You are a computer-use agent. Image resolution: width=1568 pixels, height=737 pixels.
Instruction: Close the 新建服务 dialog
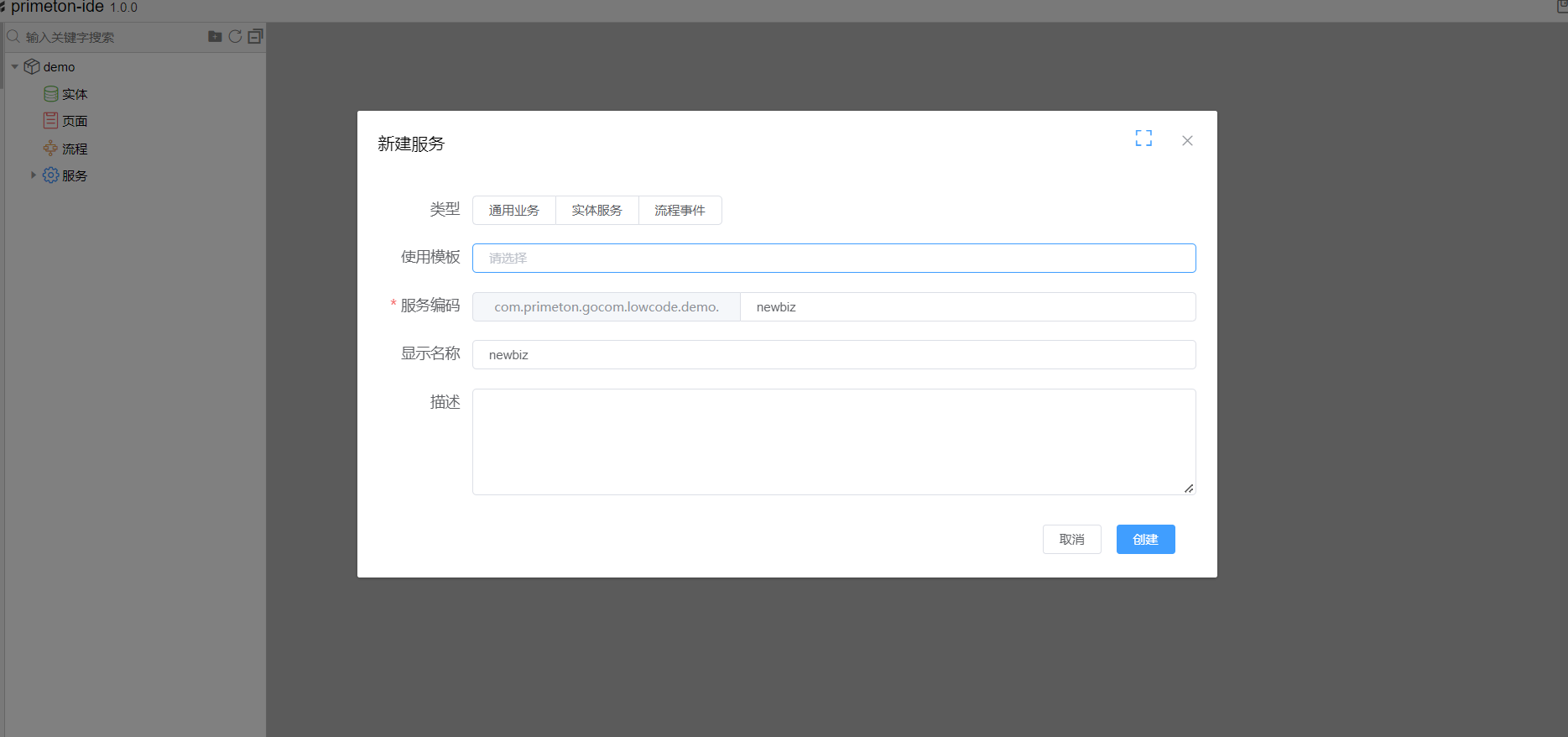click(1187, 141)
